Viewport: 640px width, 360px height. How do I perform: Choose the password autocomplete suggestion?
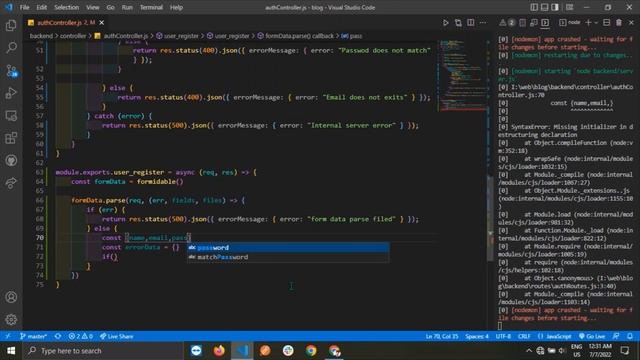(x=288, y=248)
